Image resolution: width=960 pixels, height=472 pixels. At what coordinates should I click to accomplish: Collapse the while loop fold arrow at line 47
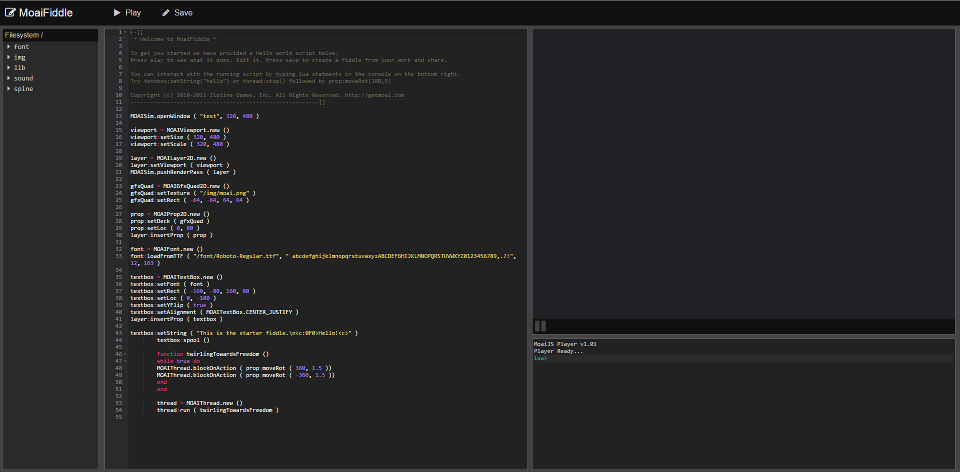tap(126, 361)
